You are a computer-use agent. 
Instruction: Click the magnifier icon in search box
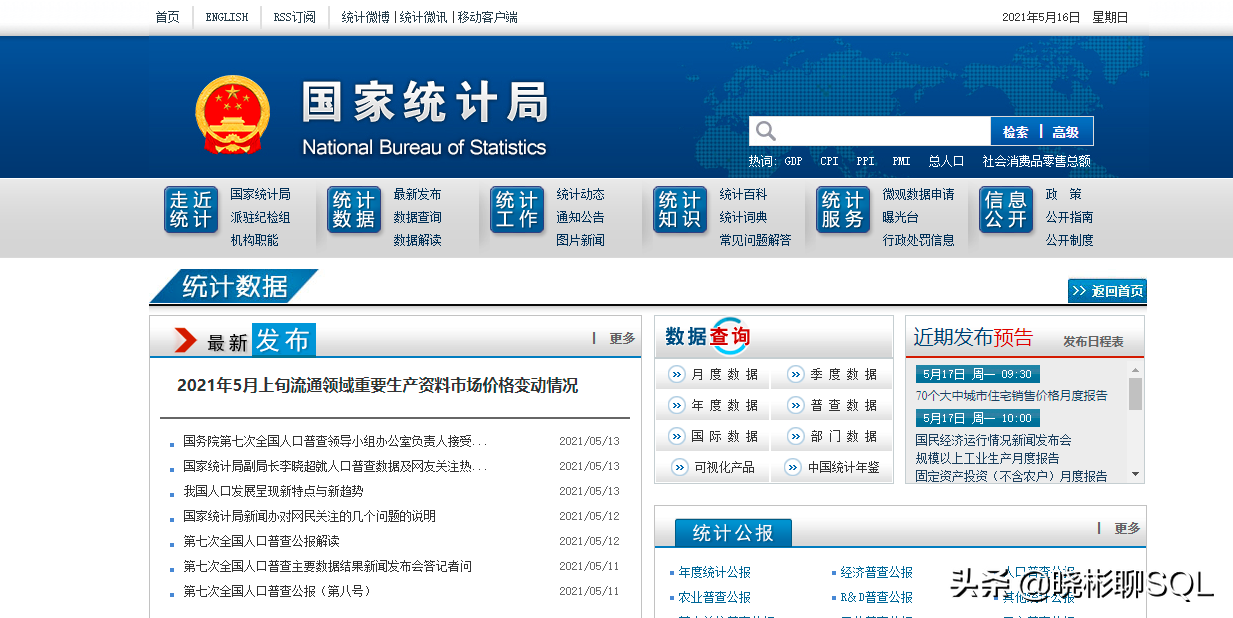[x=766, y=131]
